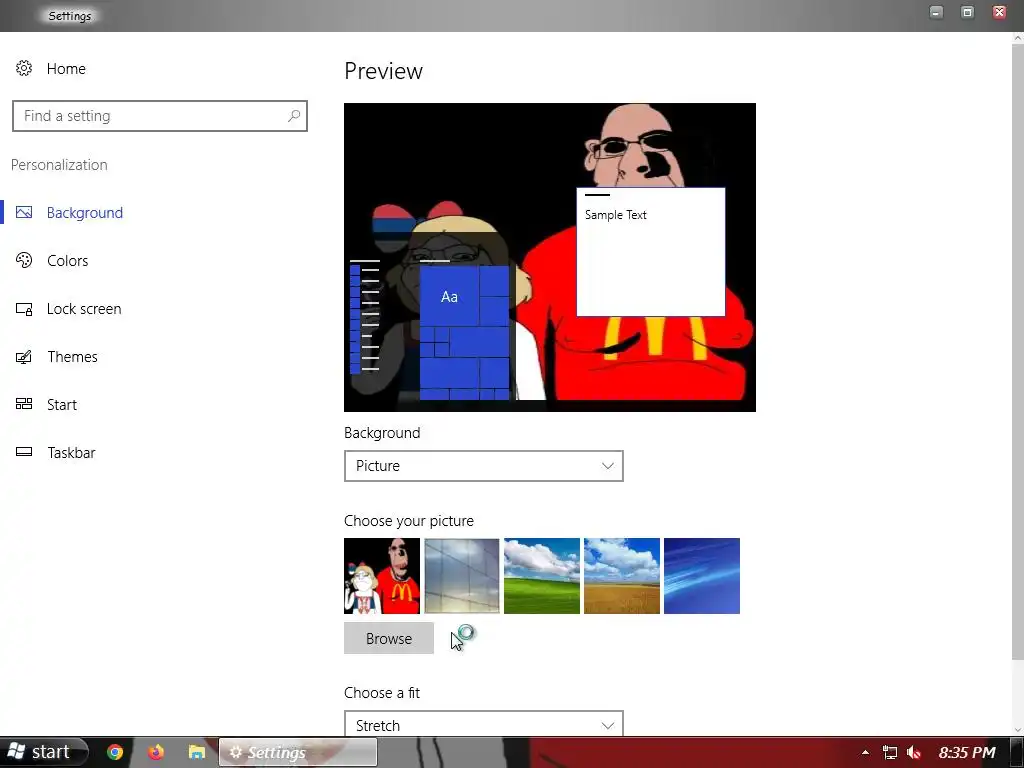Select the green hill Bliss thumbnail

click(x=542, y=576)
